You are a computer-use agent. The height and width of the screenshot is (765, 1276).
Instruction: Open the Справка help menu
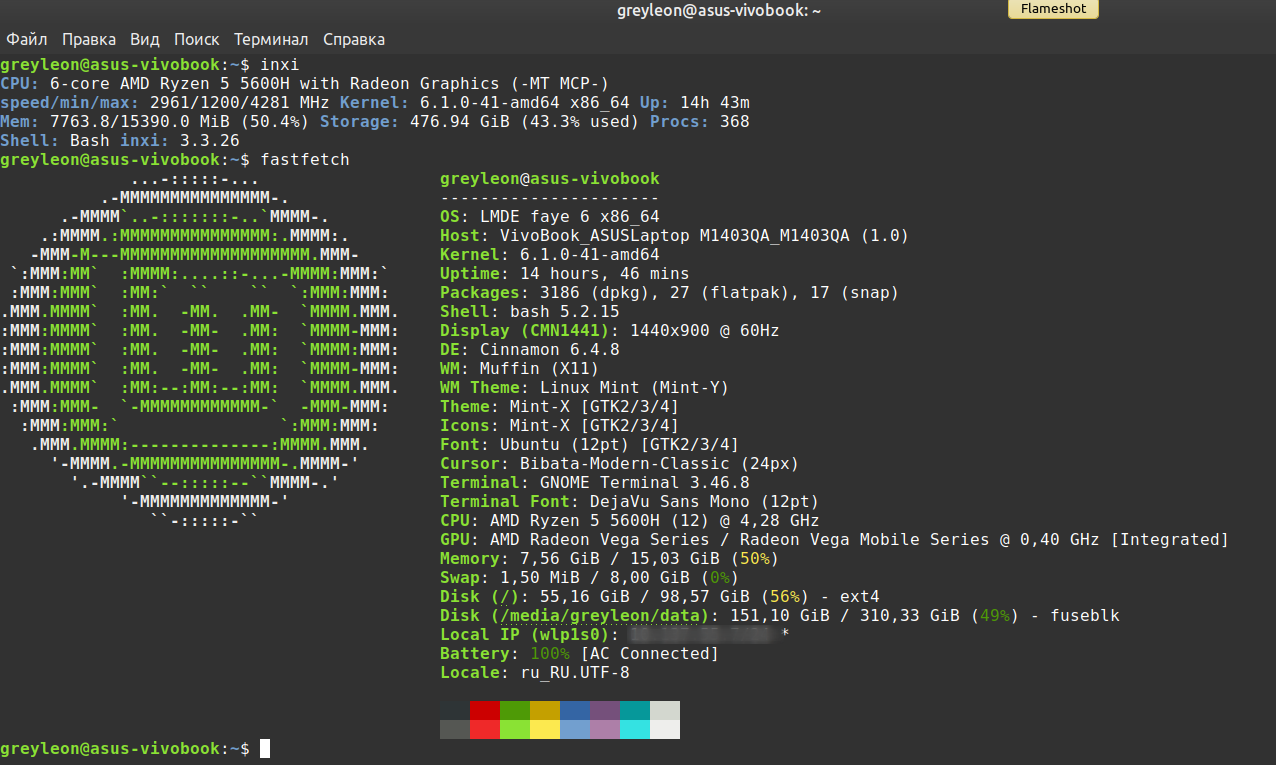[353, 40]
